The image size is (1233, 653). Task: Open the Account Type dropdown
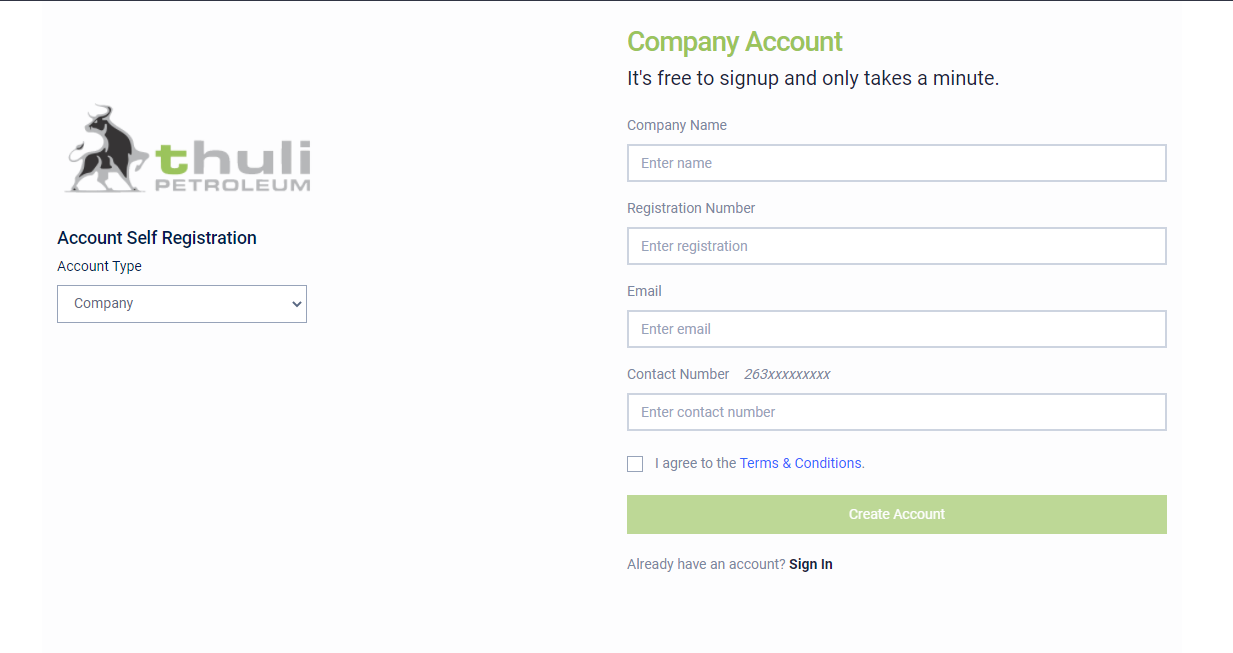pos(182,304)
